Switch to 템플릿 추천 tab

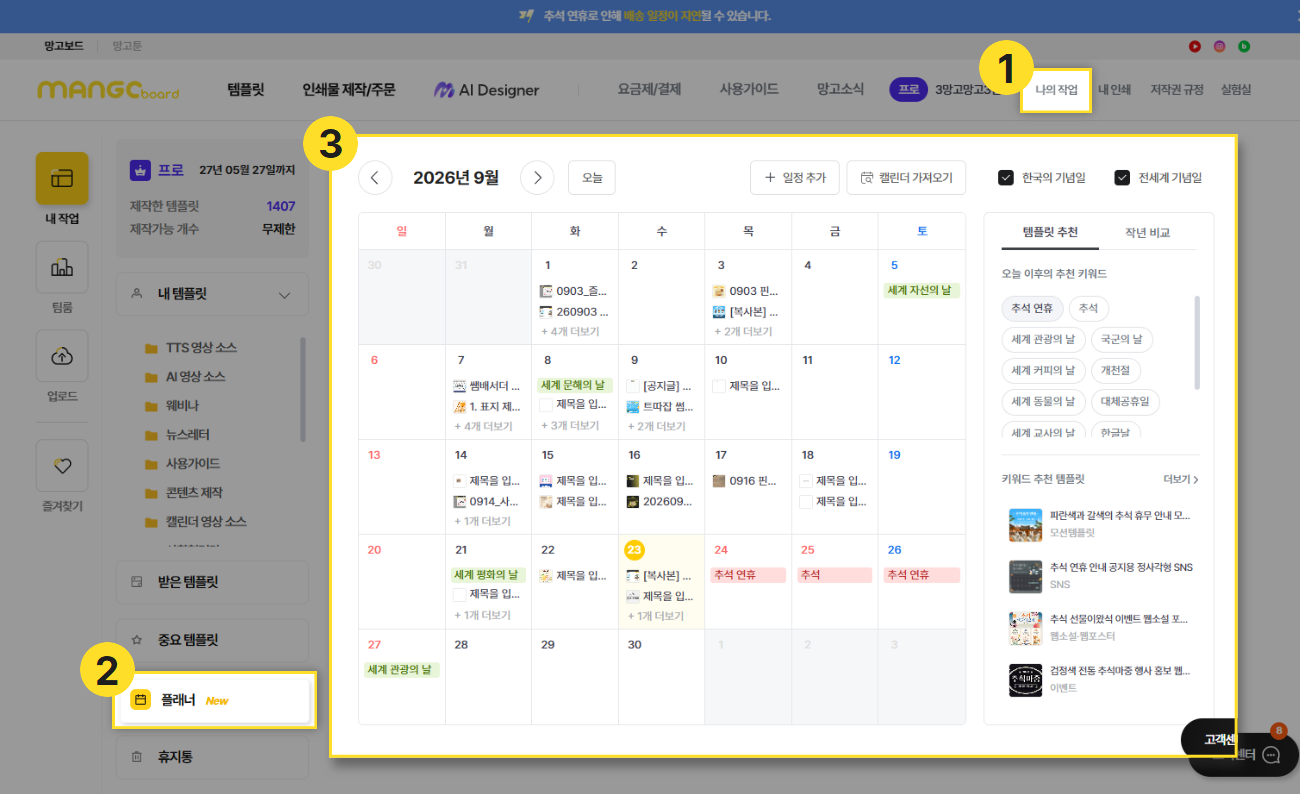(x=1050, y=232)
